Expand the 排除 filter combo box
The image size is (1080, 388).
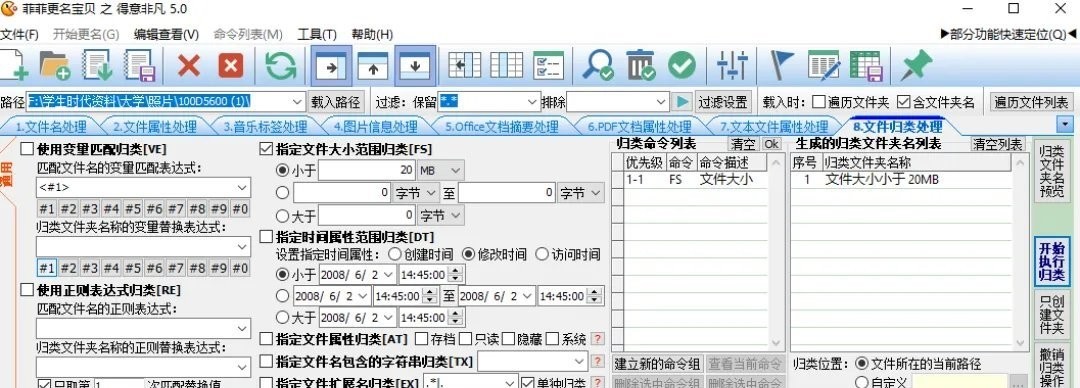(x=661, y=102)
